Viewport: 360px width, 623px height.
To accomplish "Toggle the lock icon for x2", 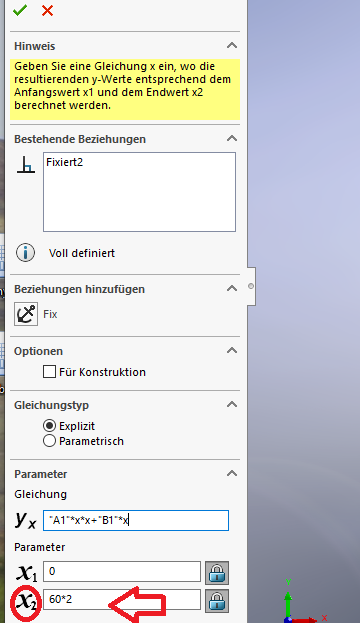I will 217,601.
